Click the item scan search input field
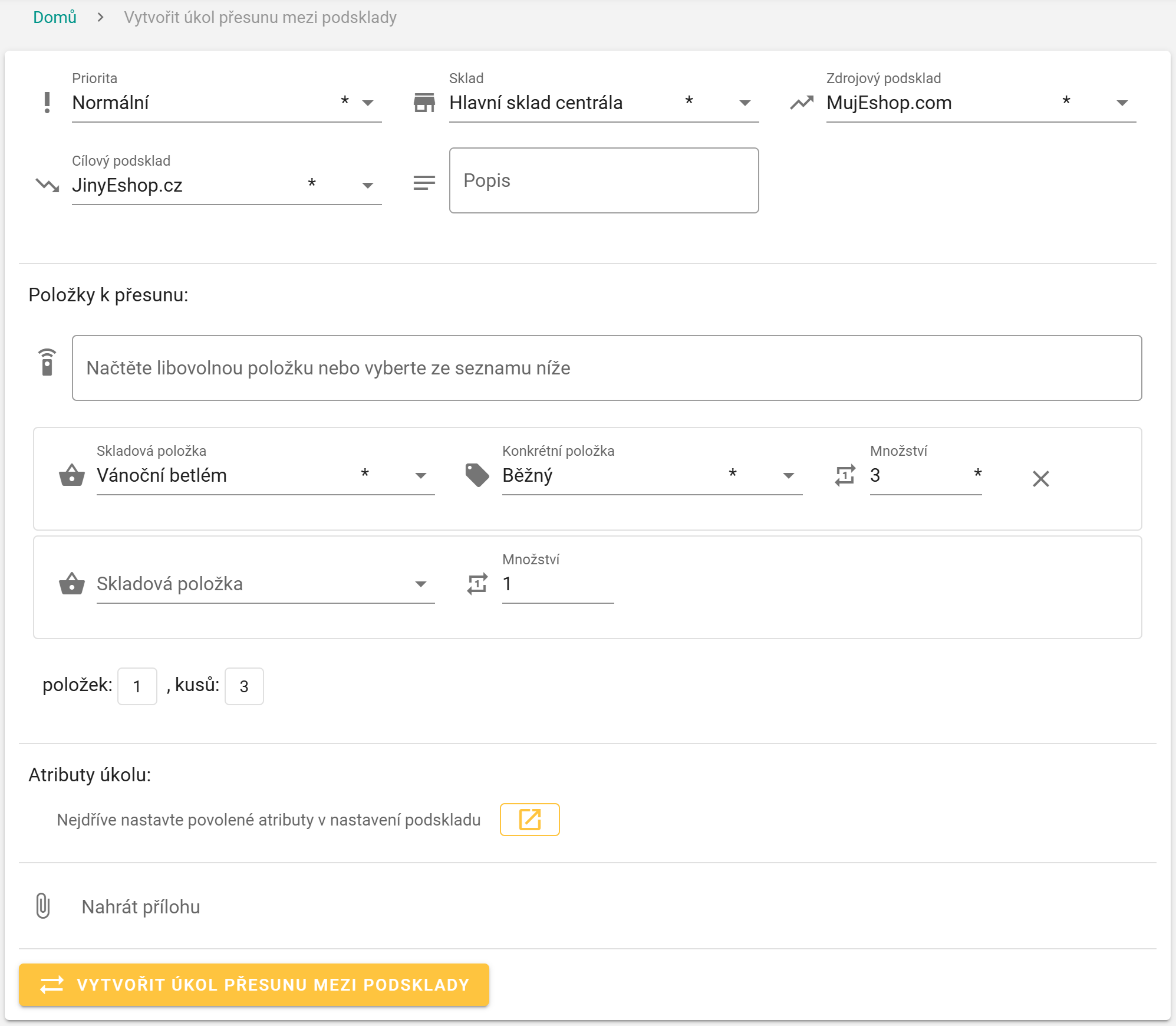Screen dimensions: 1176x1026 click(607, 368)
